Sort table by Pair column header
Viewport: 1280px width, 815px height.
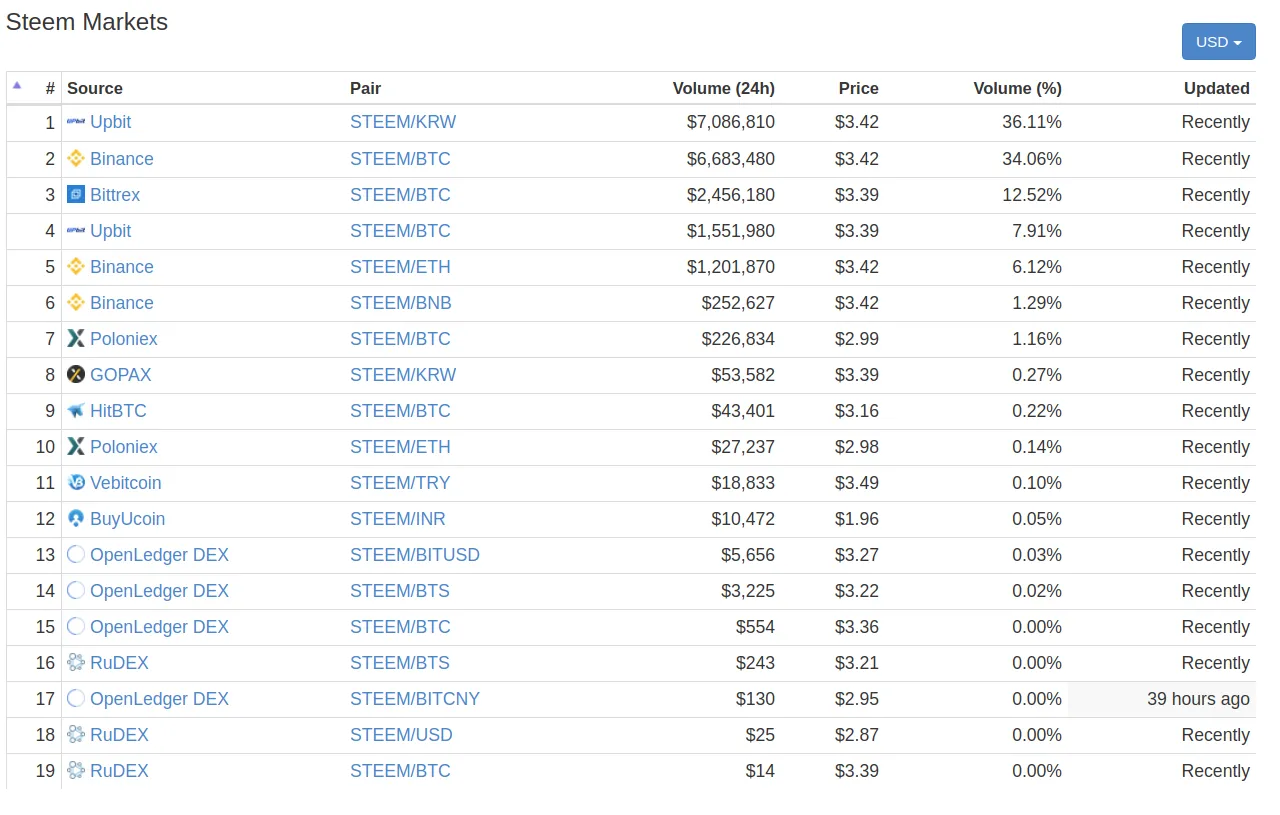(x=366, y=88)
